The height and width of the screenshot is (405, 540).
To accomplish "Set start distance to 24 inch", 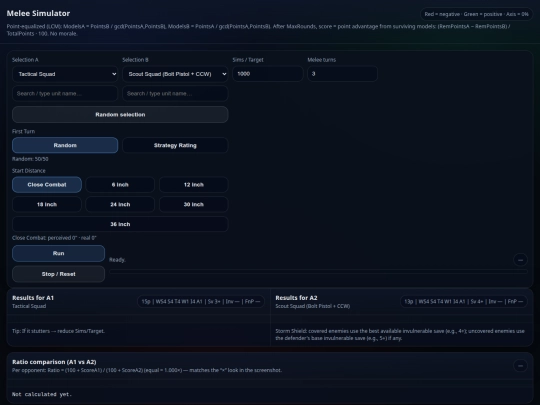I will [120, 204].
